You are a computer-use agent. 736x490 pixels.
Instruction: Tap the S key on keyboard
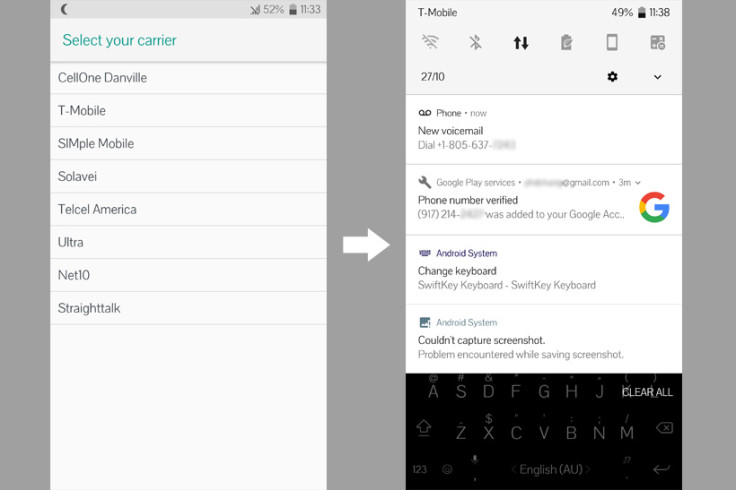coord(461,391)
